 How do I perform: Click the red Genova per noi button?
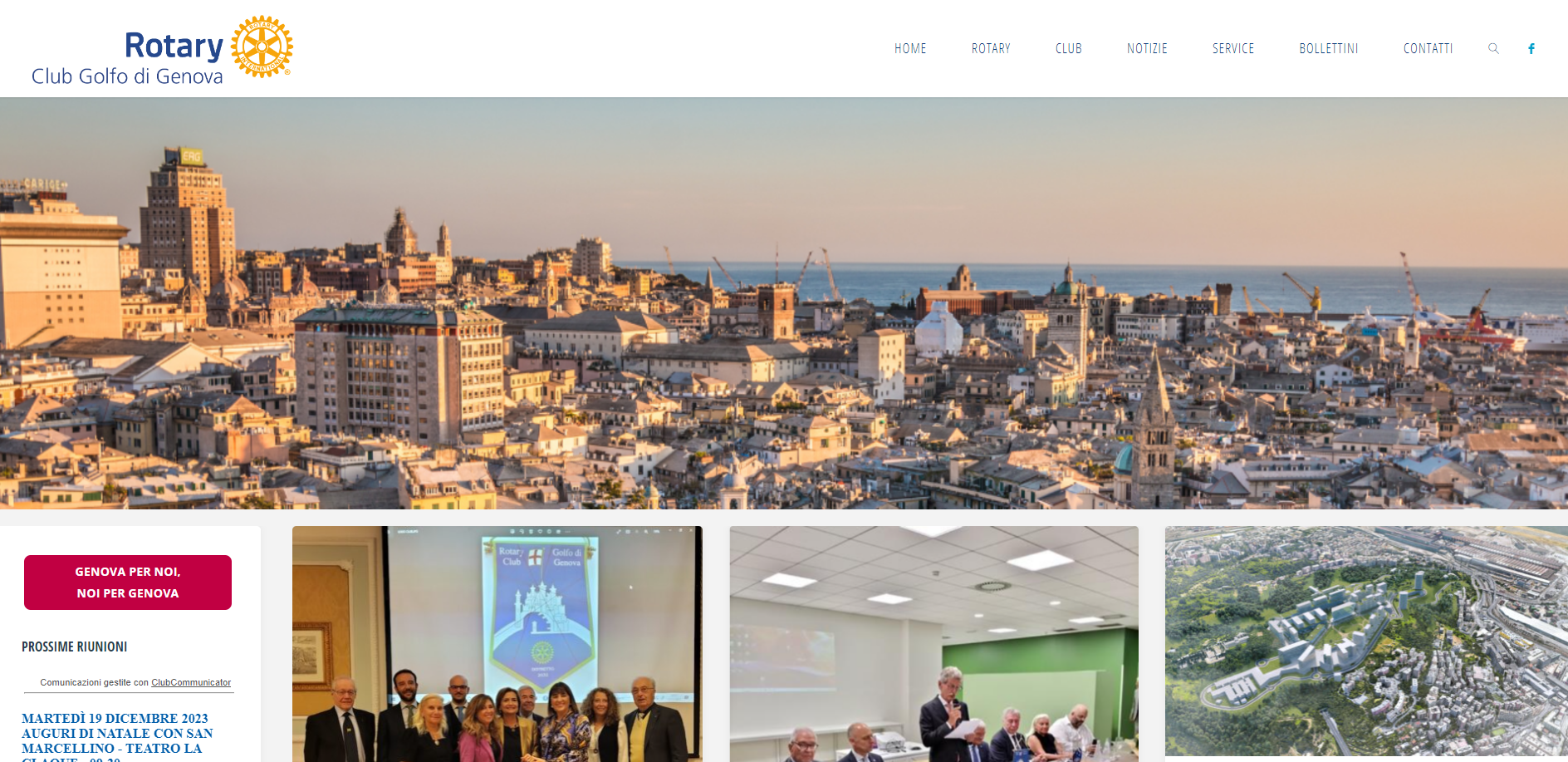tap(128, 583)
